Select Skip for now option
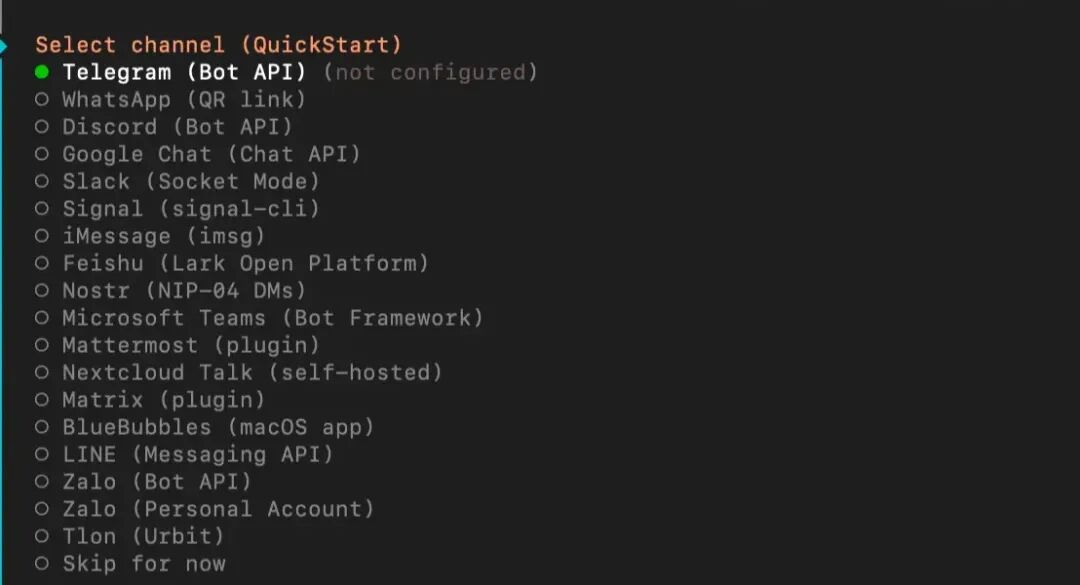The image size is (1080, 585). click(x=143, y=563)
